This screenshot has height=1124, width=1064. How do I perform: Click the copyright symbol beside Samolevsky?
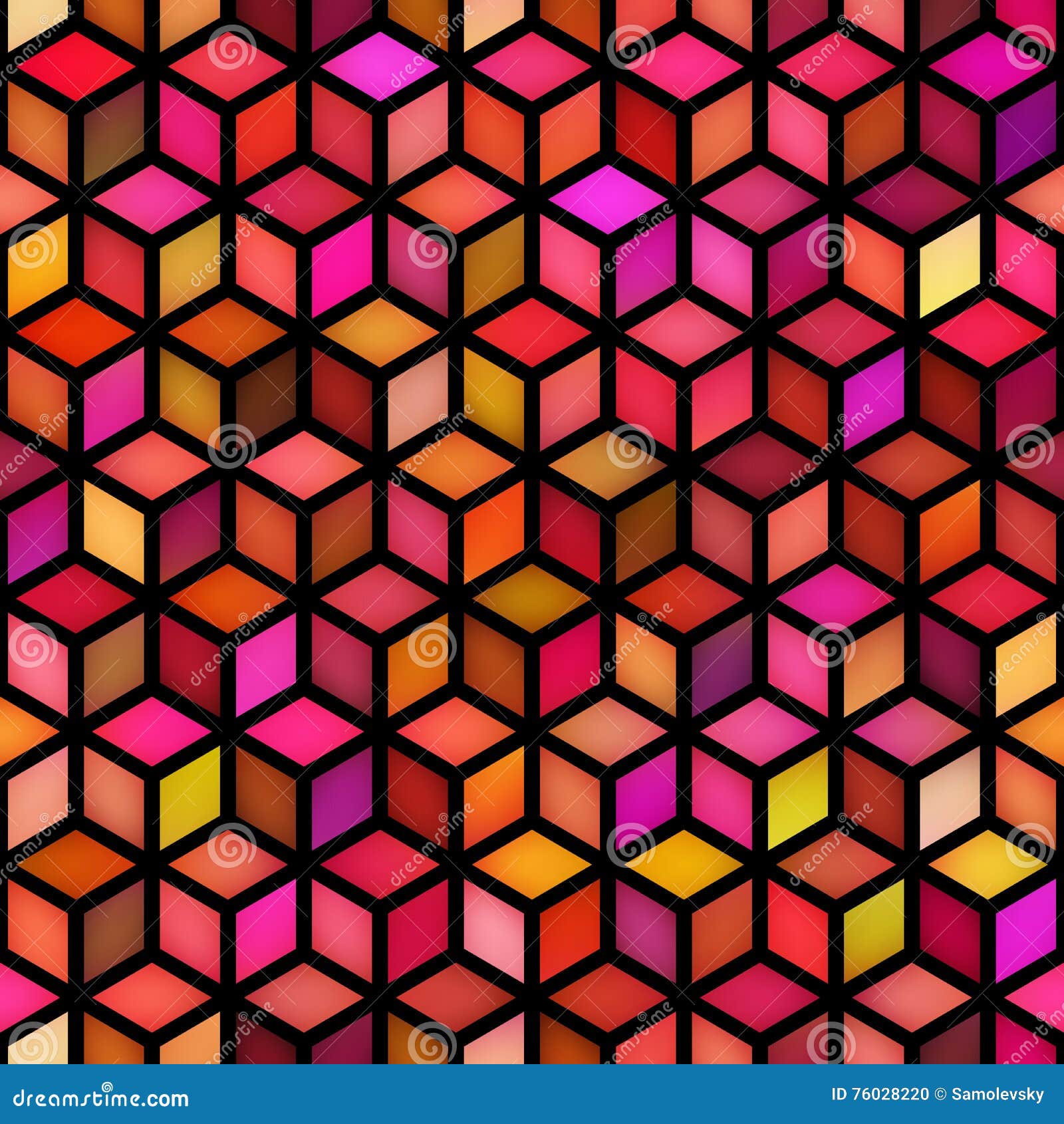[x=940, y=1093]
